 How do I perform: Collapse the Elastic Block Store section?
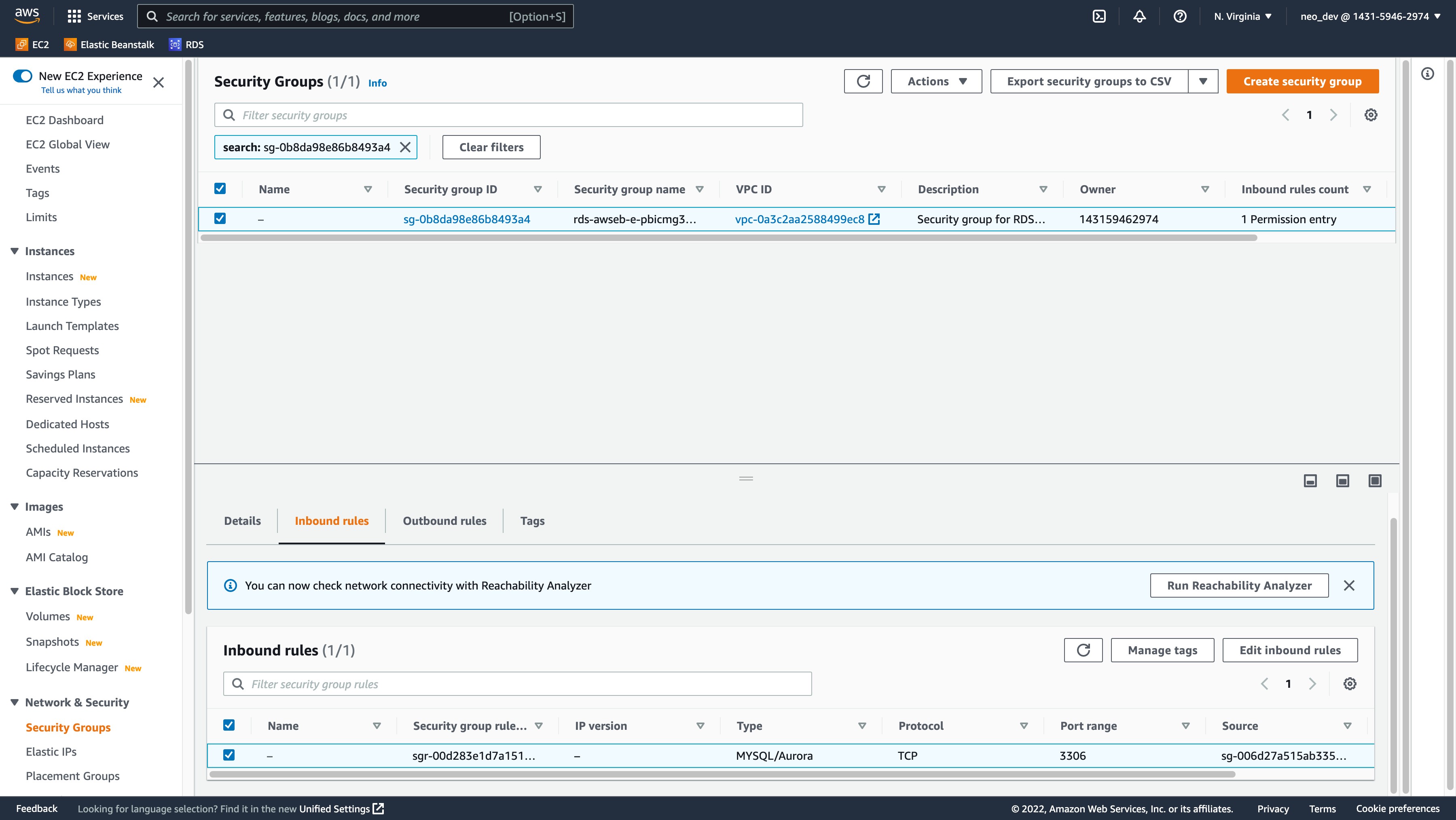(15, 591)
